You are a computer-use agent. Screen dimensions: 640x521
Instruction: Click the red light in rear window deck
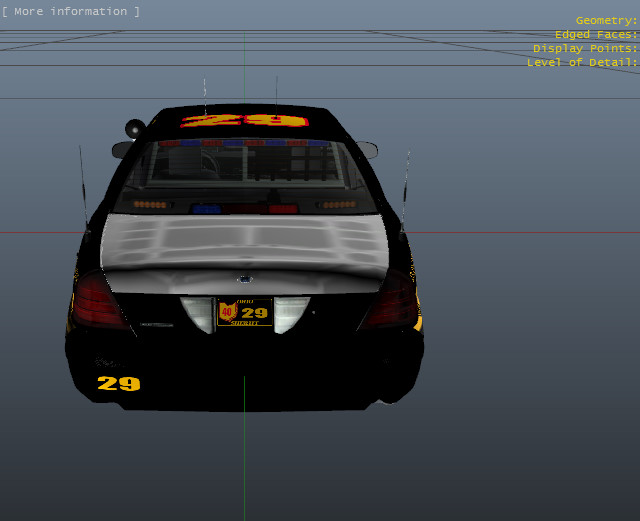pyautogui.click(x=282, y=209)
